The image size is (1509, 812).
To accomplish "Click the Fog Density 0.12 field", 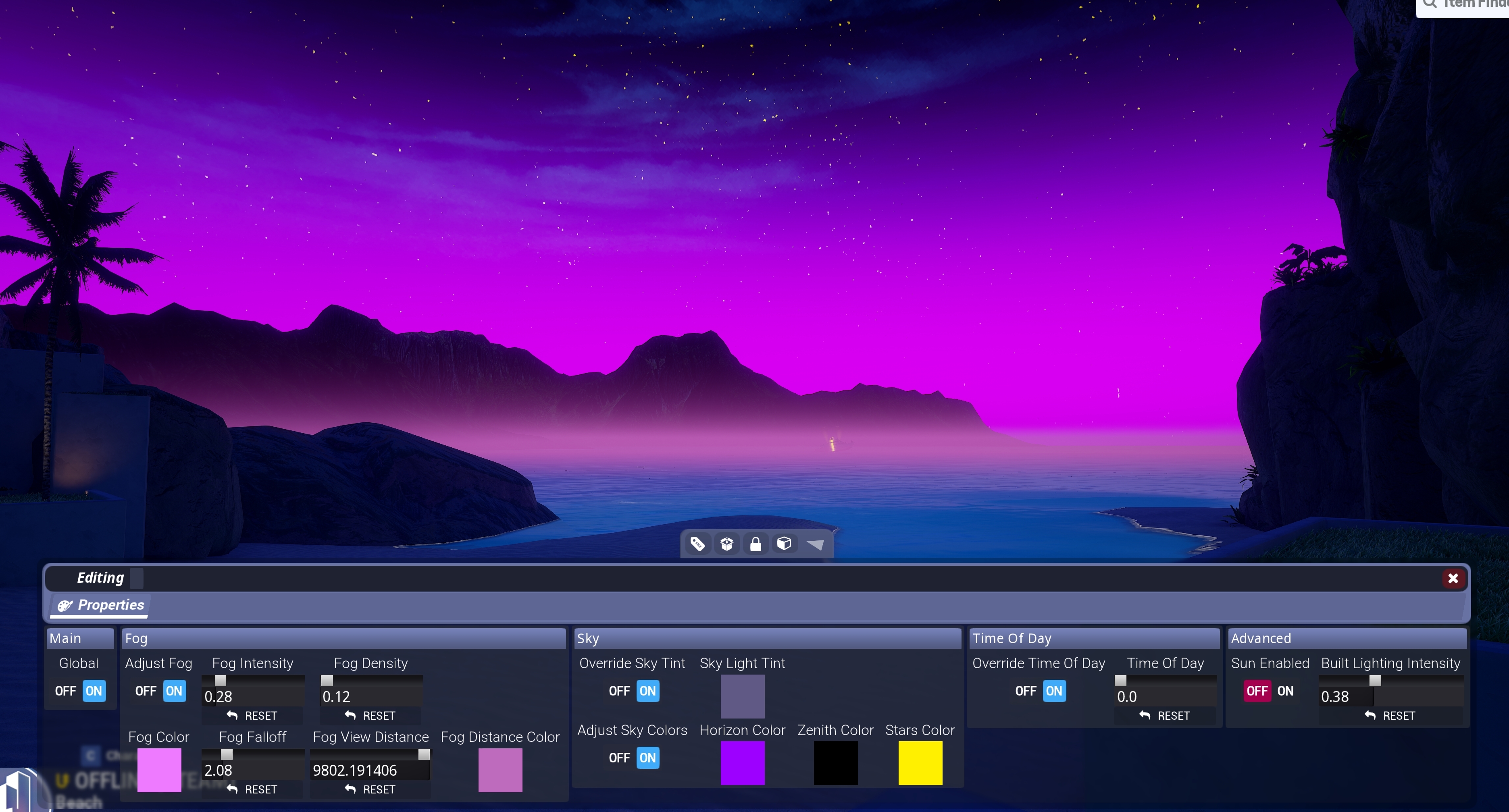I will coord(371,697).
